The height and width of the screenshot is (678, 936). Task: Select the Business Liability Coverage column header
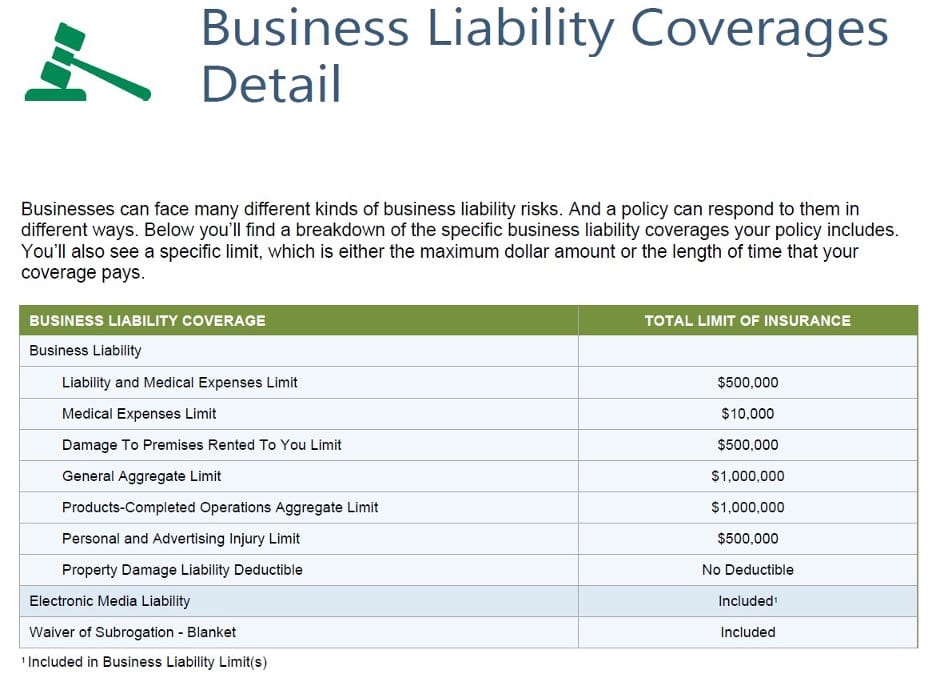[147, 321]
